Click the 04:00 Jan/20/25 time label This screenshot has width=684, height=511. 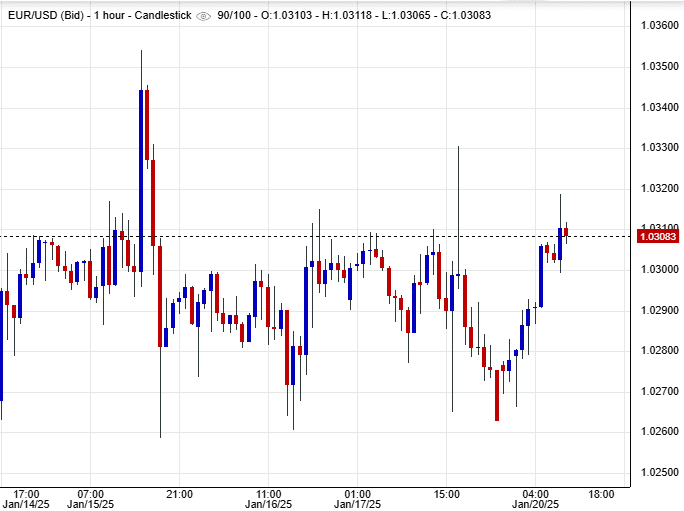535,499
